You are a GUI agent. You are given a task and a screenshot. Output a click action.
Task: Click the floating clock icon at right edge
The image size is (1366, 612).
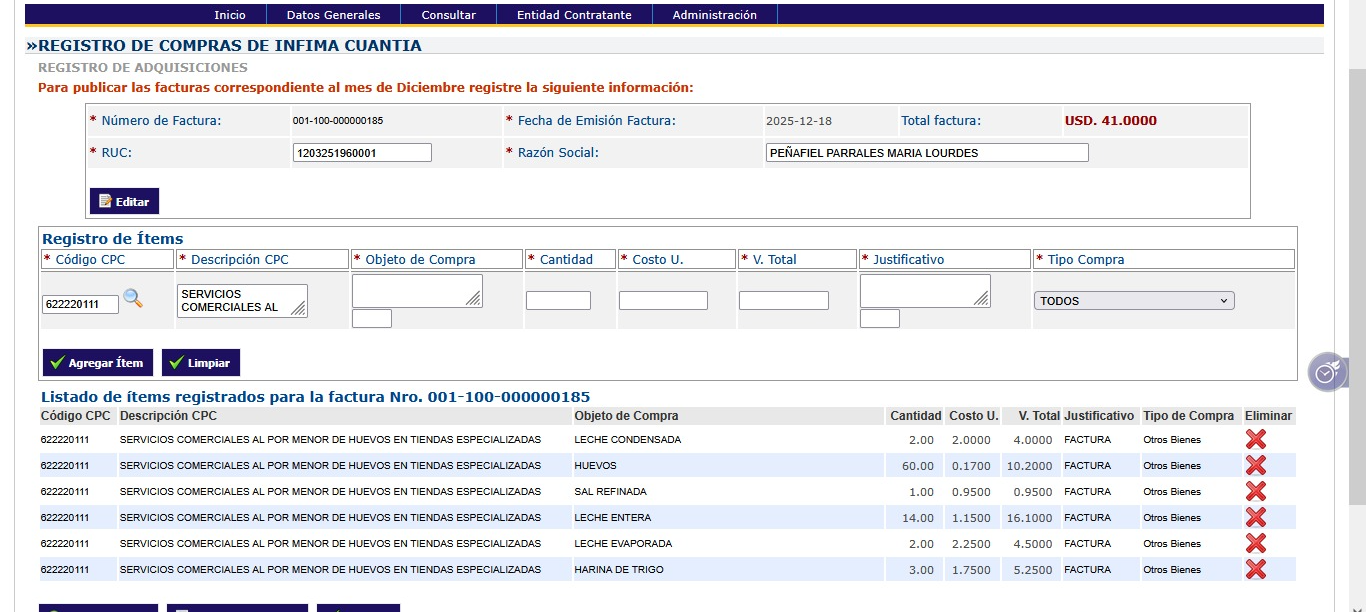click(x=1326, y=372)
